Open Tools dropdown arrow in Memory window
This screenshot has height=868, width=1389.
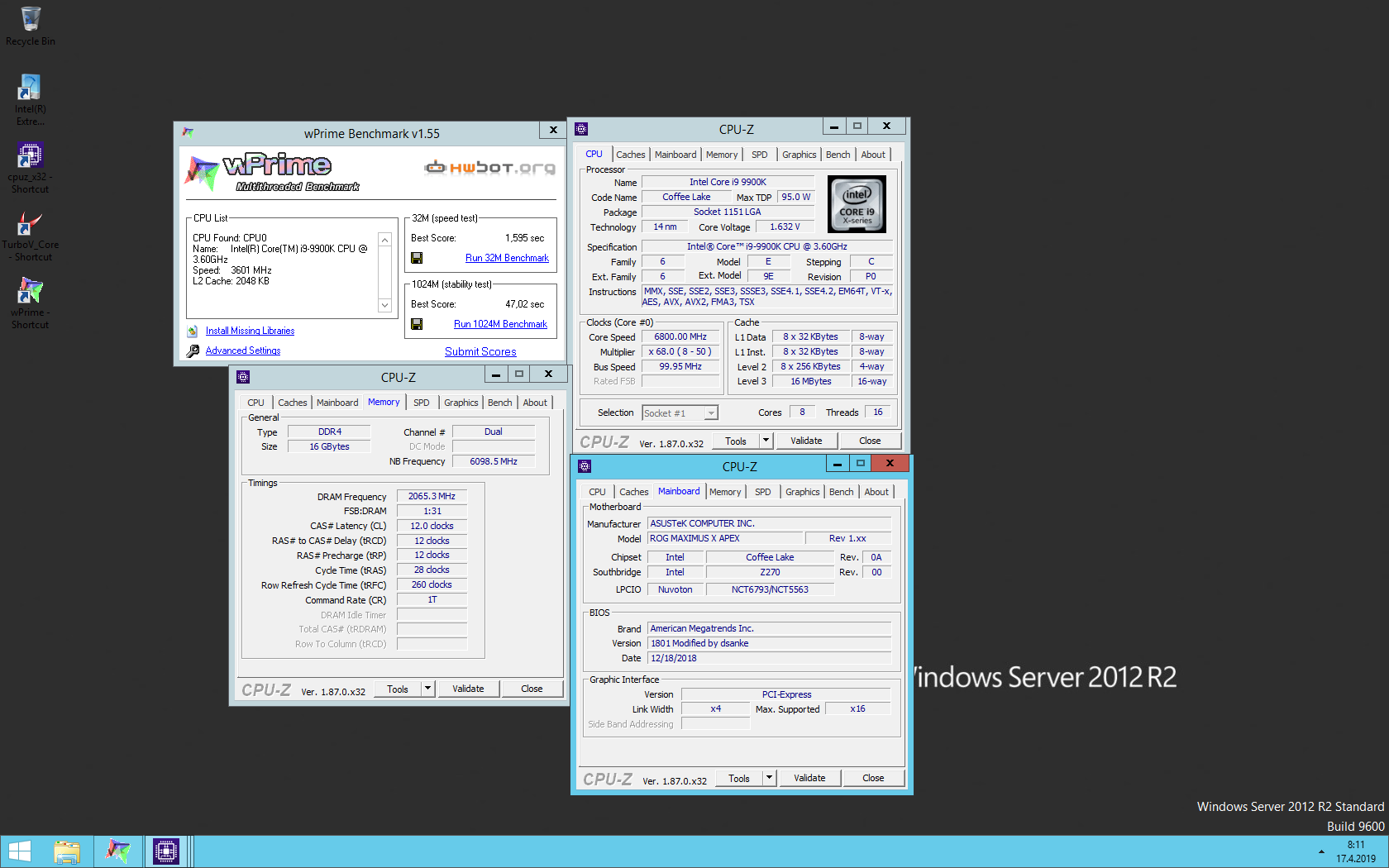pos(427,689)
